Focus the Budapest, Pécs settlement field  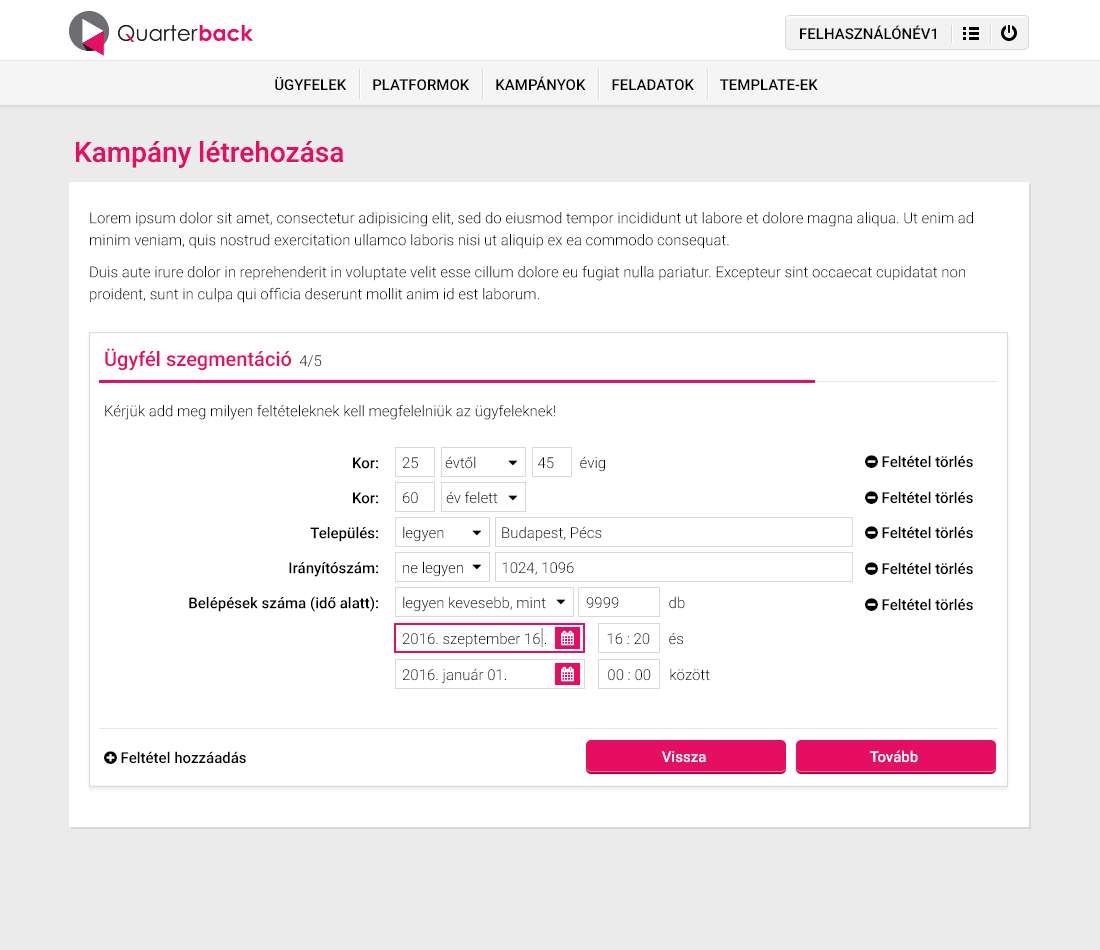coord(673,533)
